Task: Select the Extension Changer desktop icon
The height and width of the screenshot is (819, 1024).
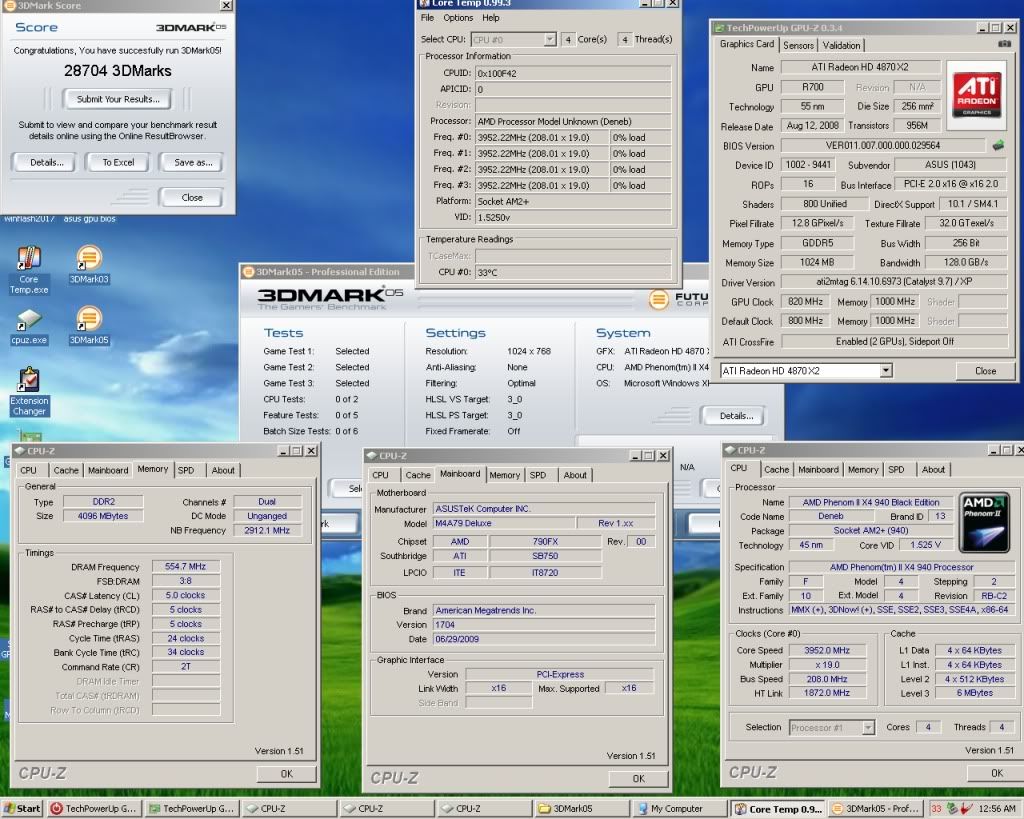Action: click(x=29, y=392)
